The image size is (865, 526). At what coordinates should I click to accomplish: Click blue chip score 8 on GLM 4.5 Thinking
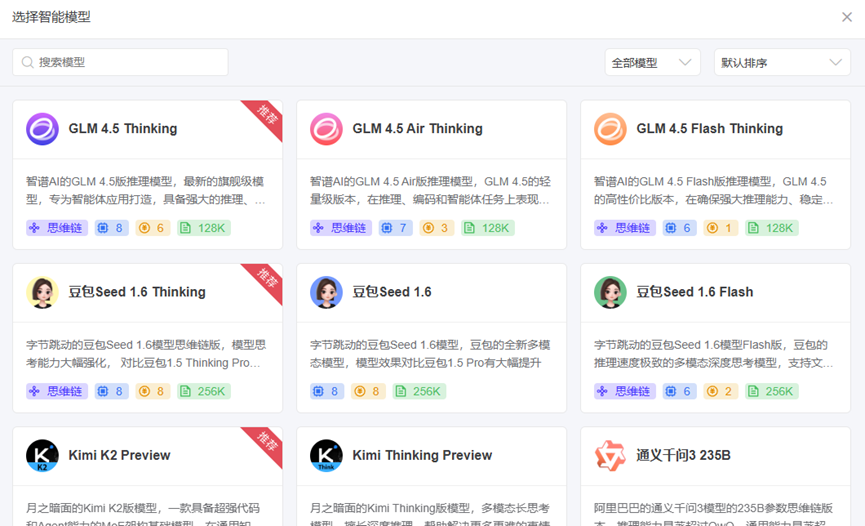click(x=111, y=228)
